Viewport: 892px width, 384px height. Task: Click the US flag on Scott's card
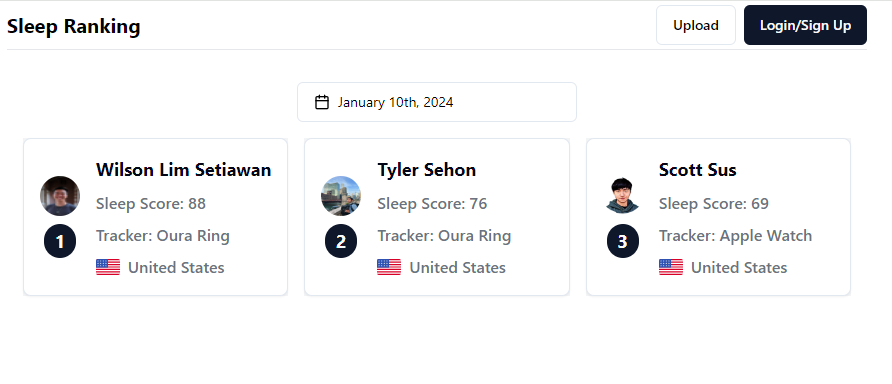coord(671,267)
